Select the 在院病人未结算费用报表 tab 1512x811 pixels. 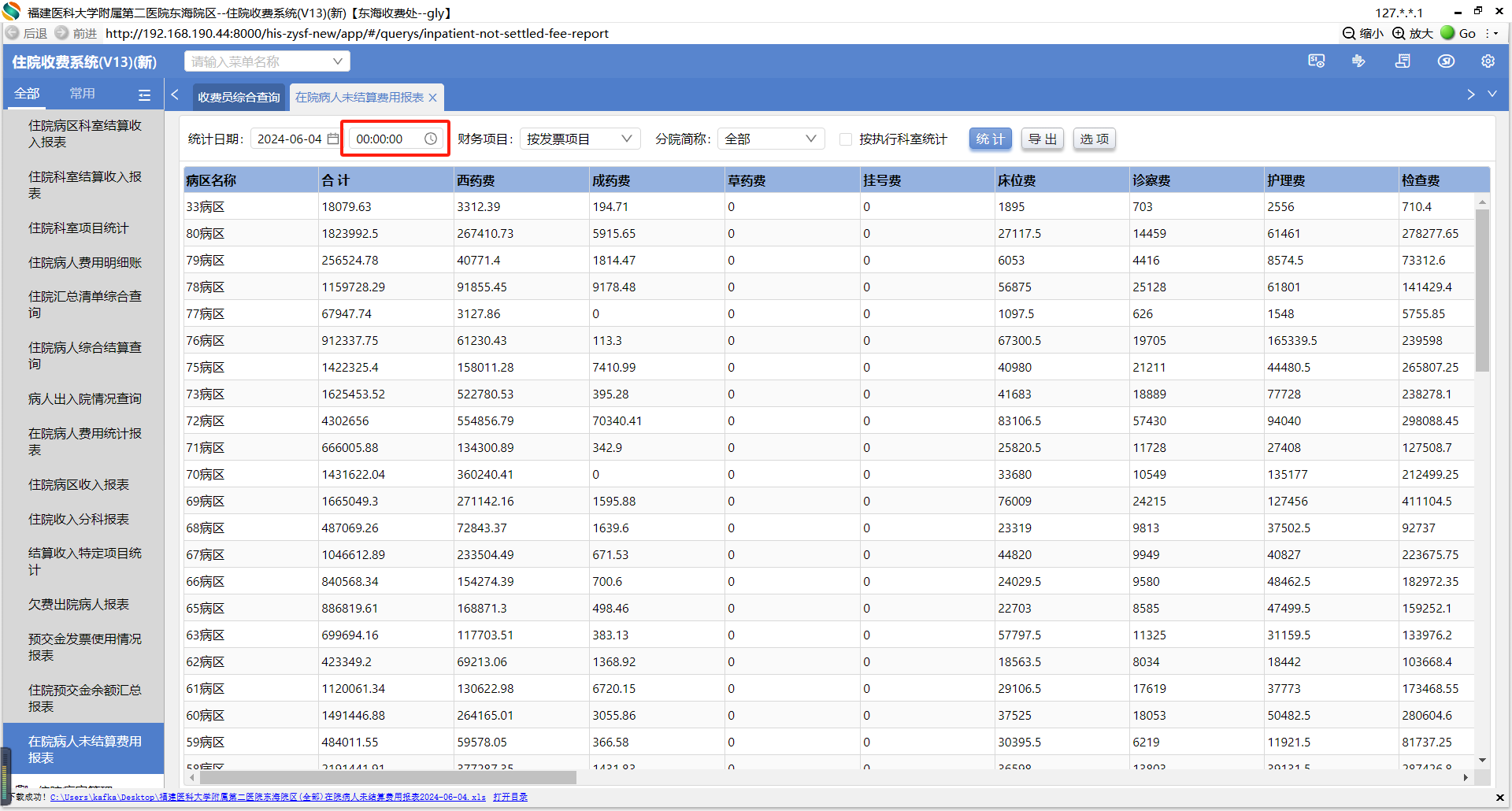[360, 98]
